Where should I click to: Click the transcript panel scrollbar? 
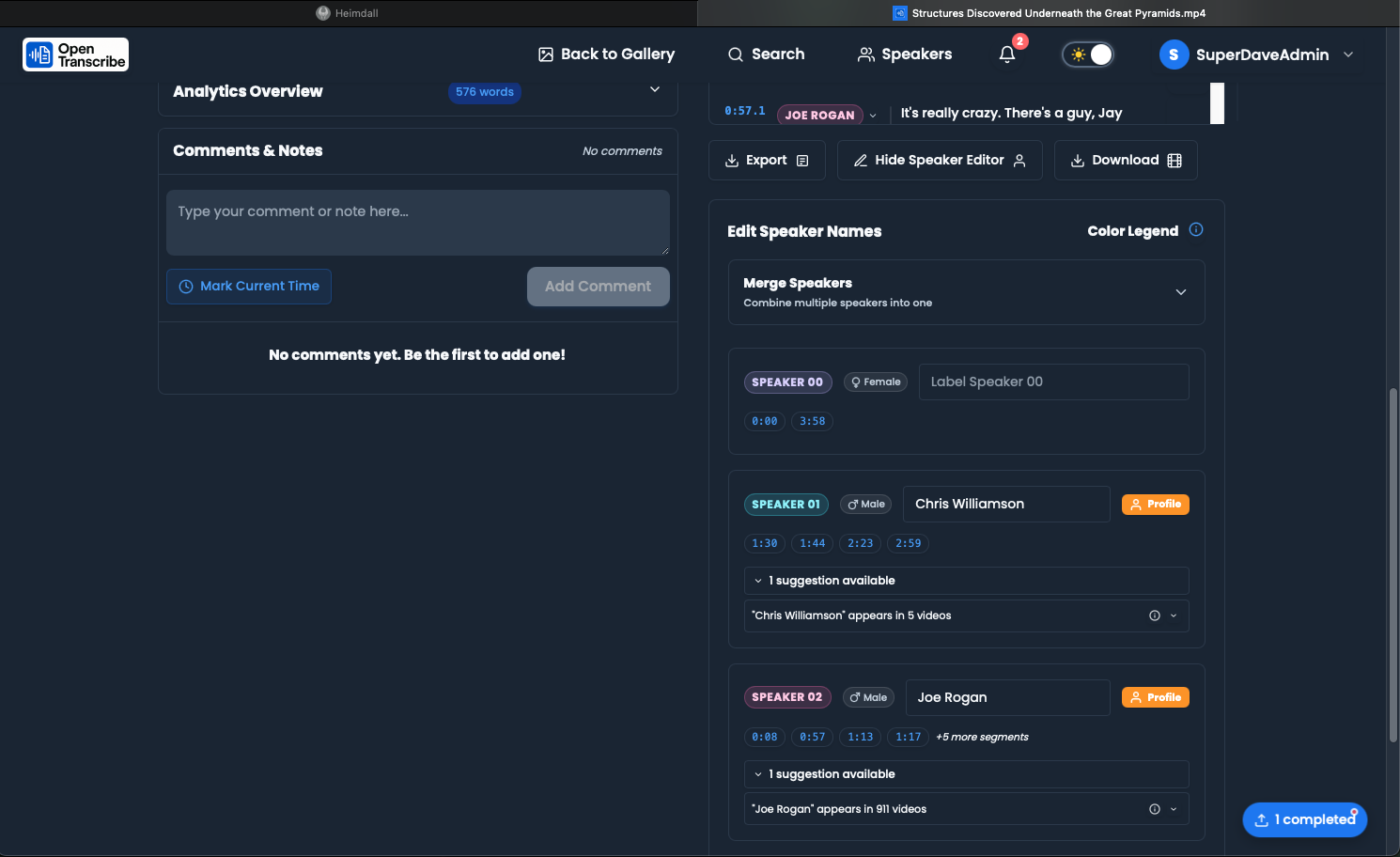click(x=1217, y=102)
